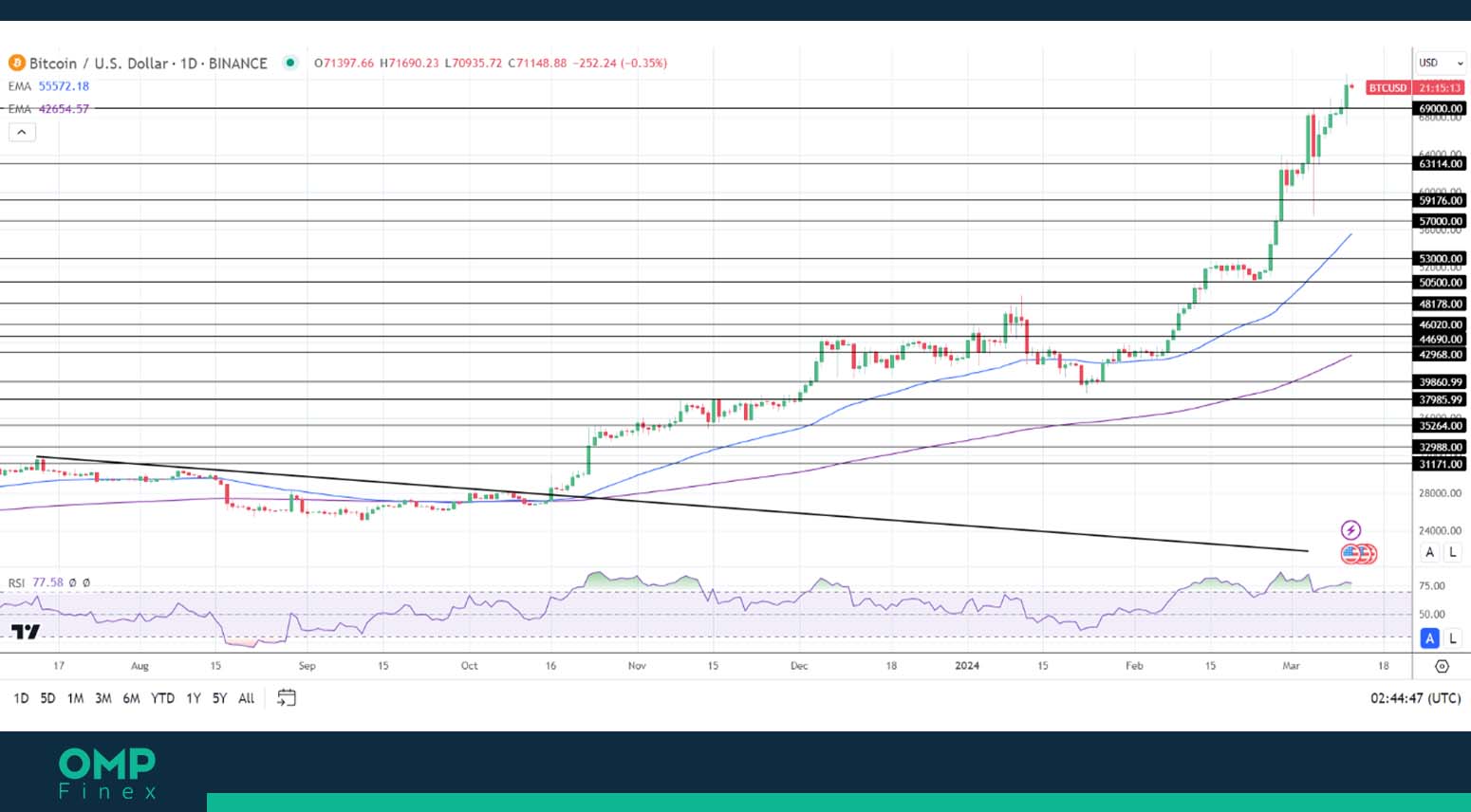Viewport: 1471px width, 812px height.
Task: Click the 2024 label on time axis
Action: point(967,666)
